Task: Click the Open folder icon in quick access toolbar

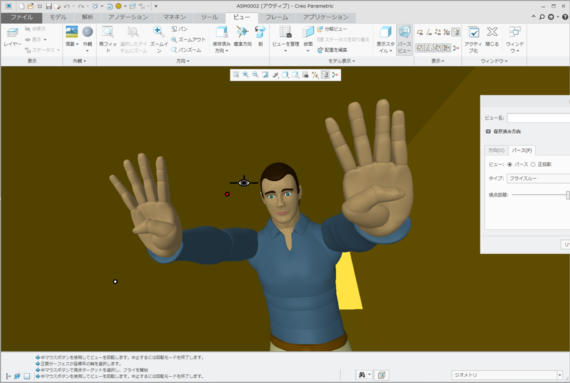Action: tap(31, 6)
